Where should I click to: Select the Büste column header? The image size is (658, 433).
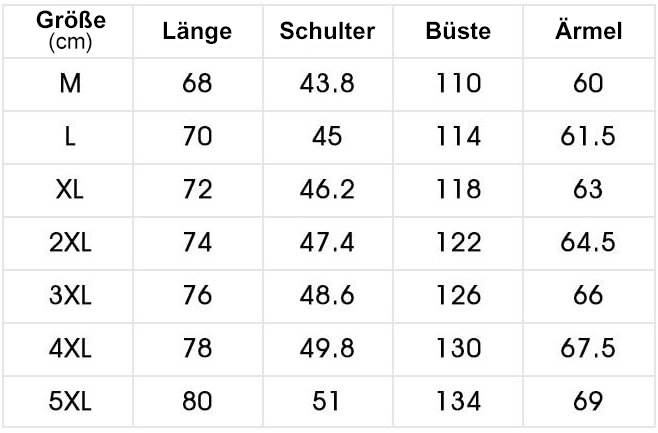tap(458, 31)
